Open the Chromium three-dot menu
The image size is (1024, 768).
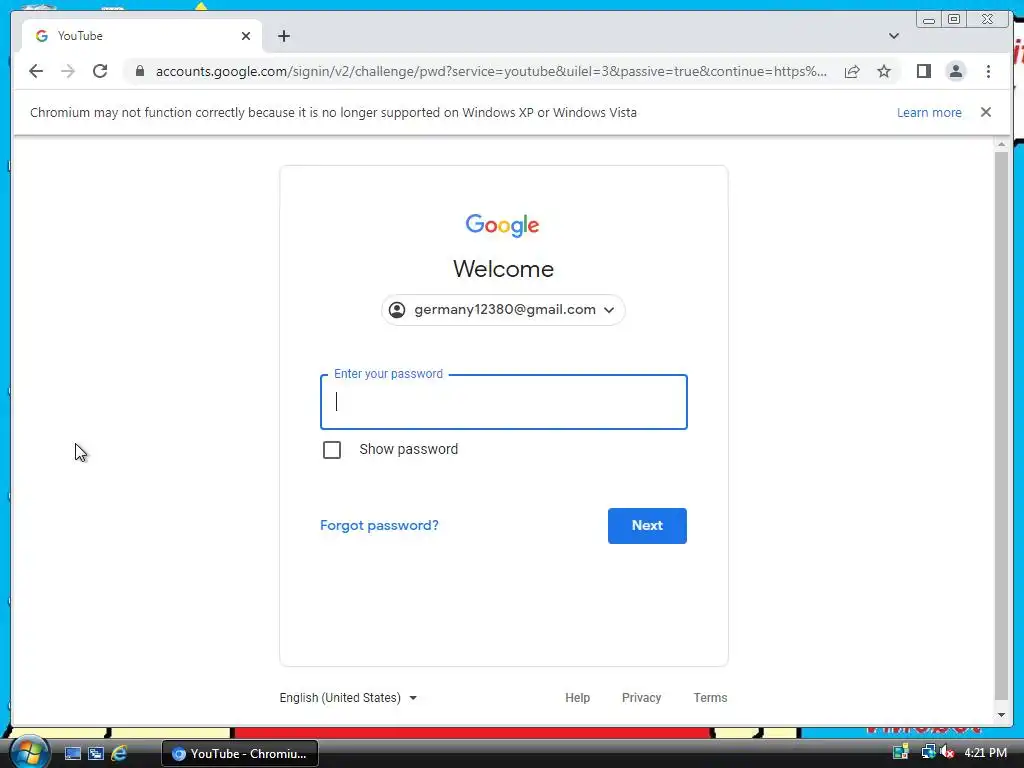[988, 71]
